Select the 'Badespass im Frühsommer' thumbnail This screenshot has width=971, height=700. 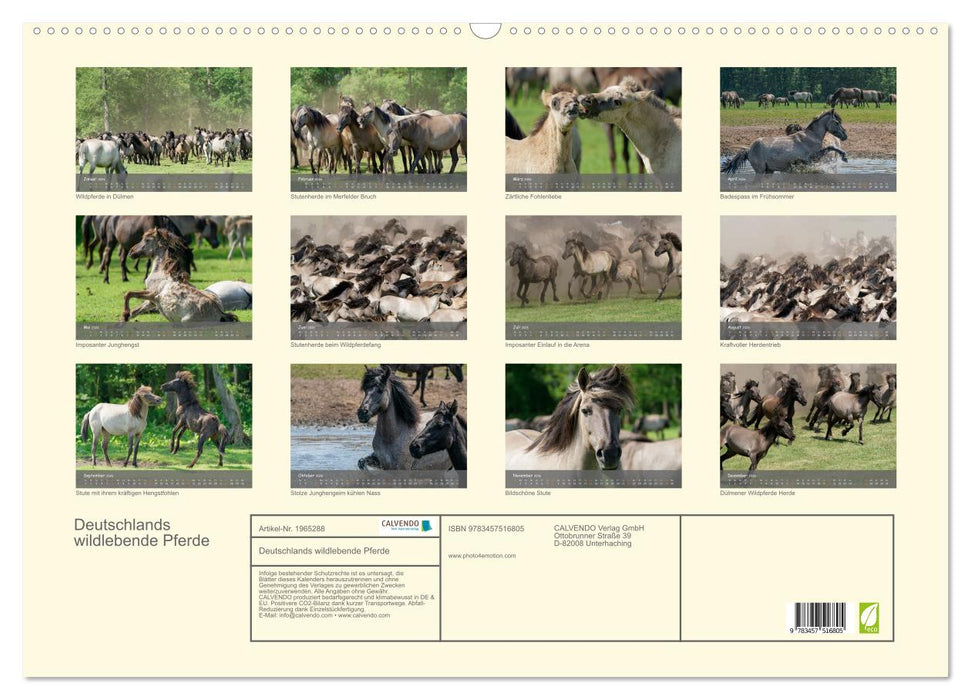coord(808,128)
